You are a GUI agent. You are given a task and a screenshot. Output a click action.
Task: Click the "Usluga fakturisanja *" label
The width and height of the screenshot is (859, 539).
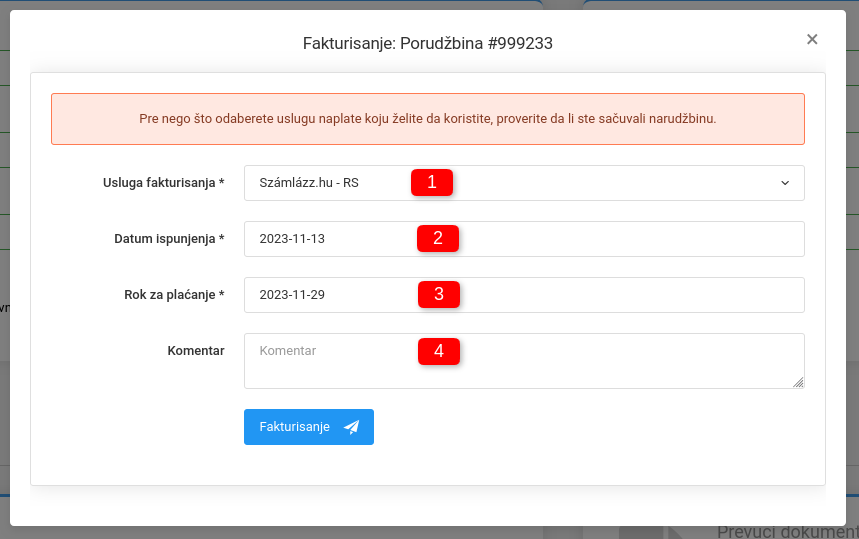pyautogui.click(x=164, y=183)
